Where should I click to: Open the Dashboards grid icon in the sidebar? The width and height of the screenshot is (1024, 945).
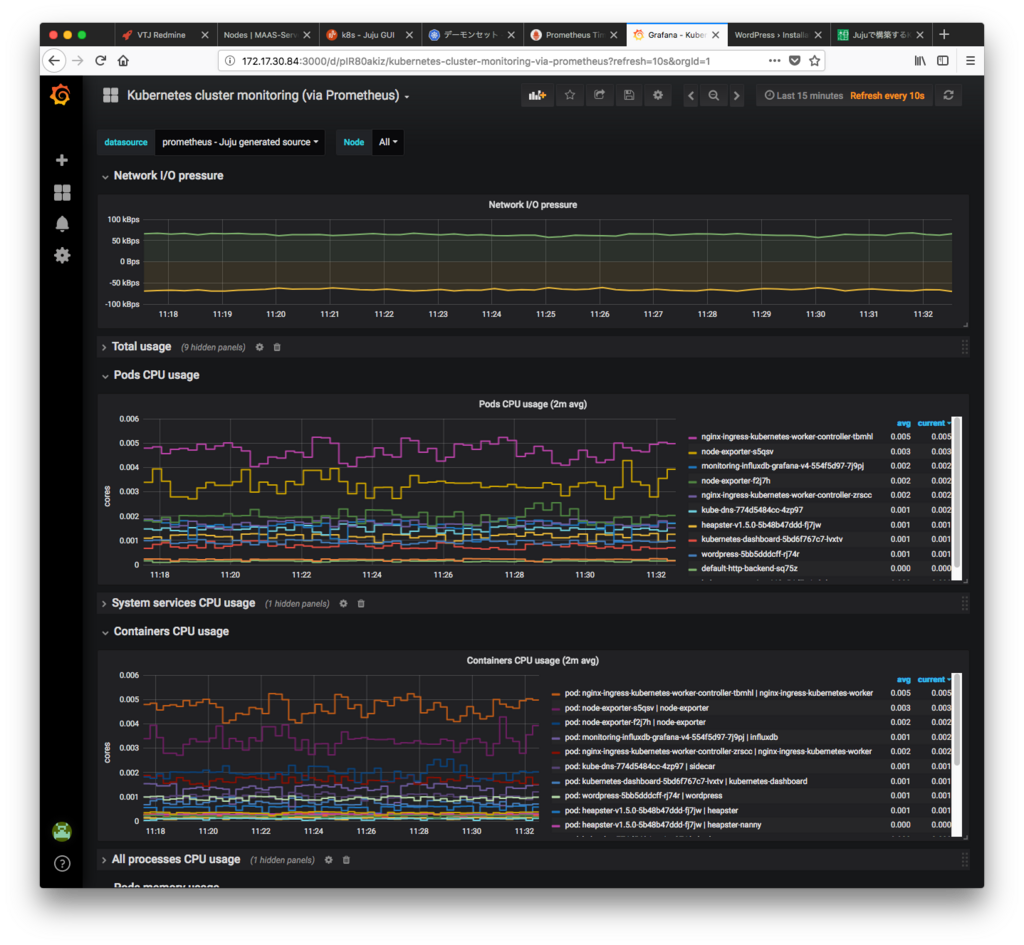point(62,192)
